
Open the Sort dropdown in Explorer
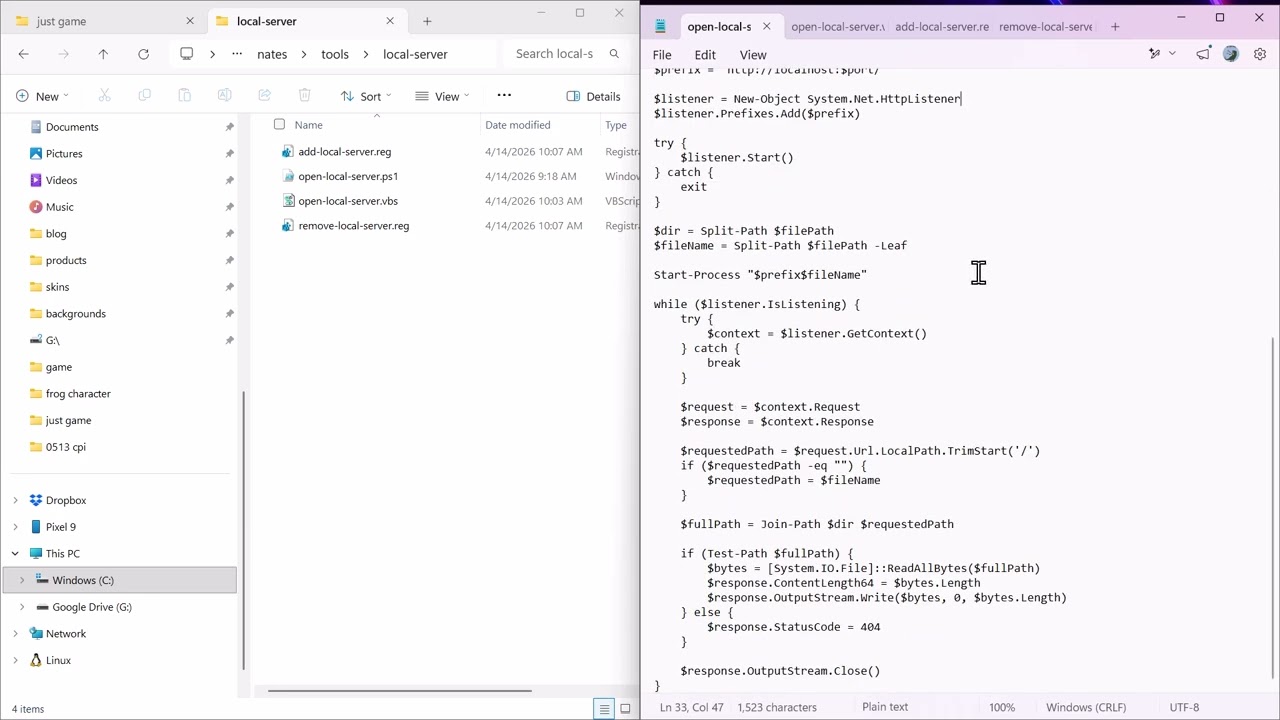(365, 96)
